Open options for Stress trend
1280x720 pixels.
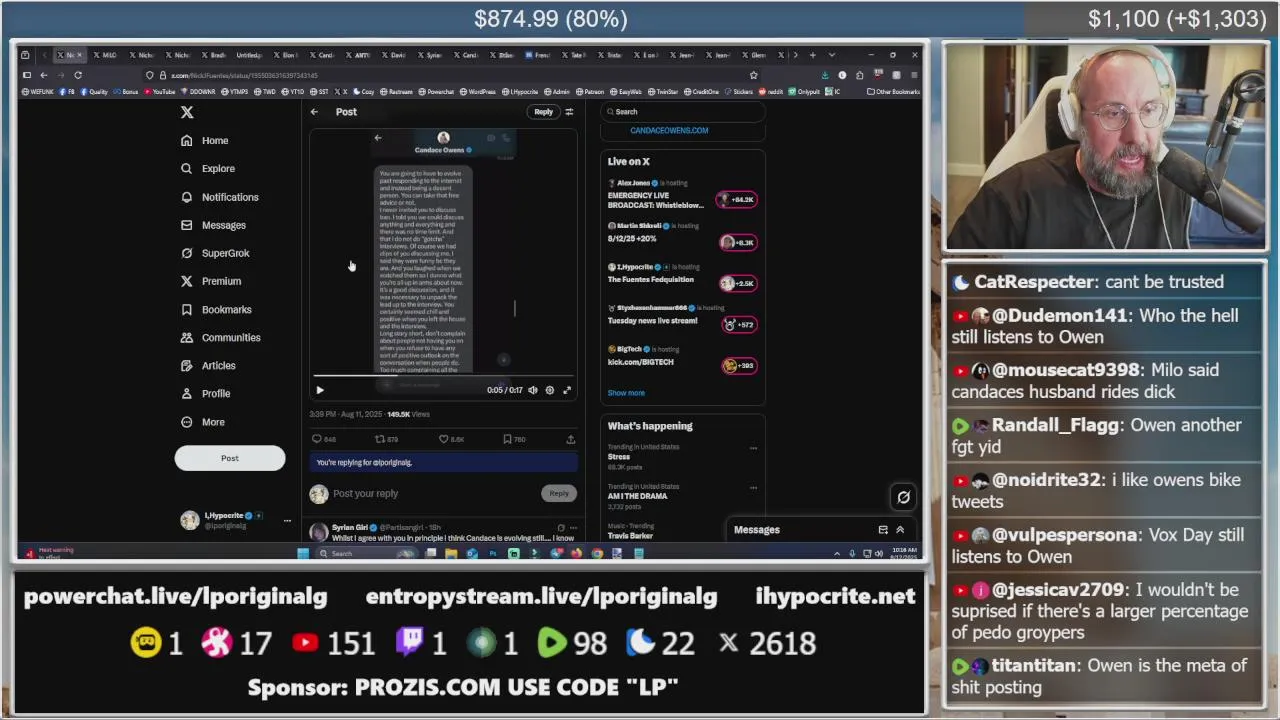tap(753, 448)
